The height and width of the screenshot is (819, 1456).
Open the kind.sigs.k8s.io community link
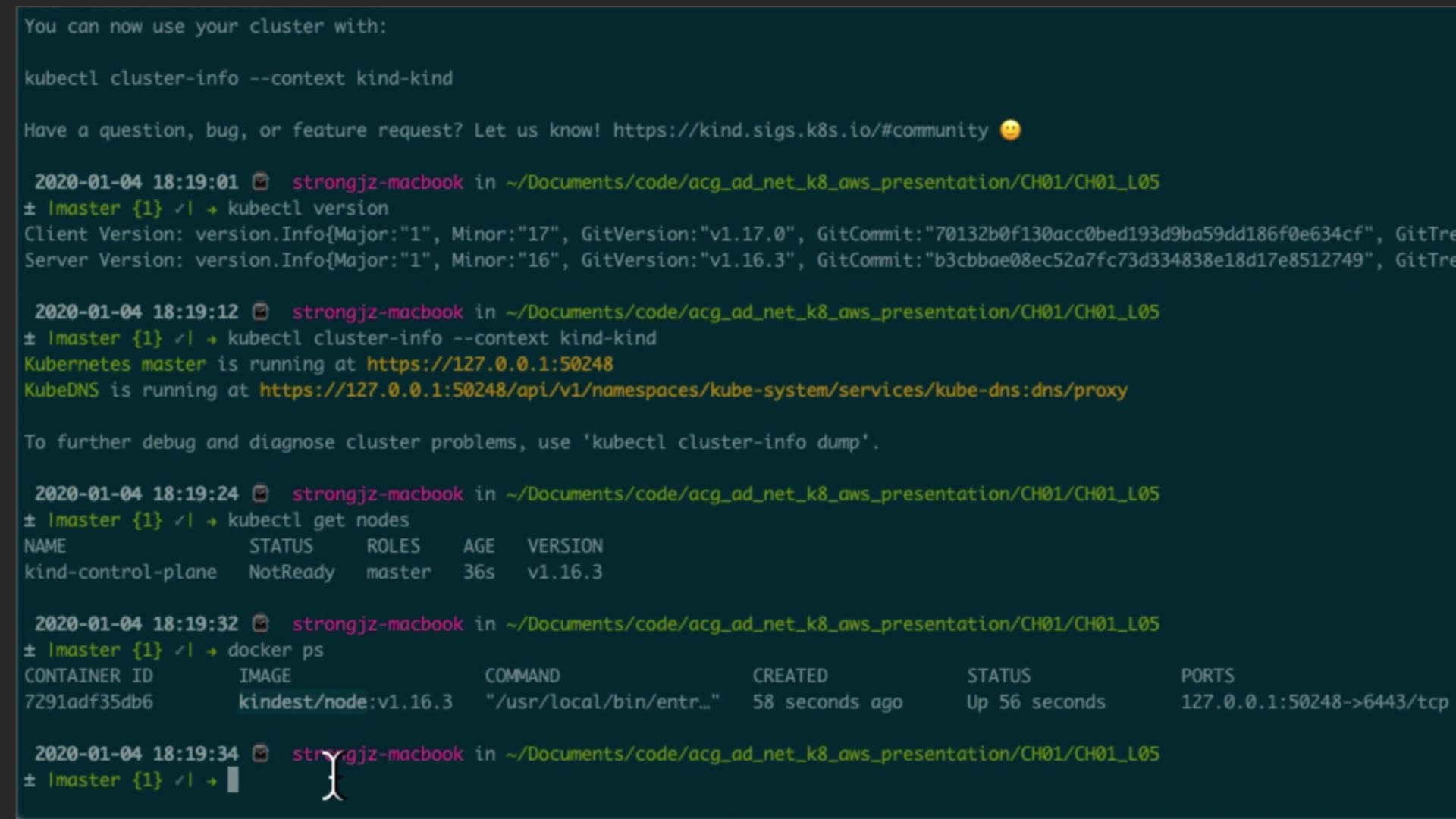pos(800,130)
